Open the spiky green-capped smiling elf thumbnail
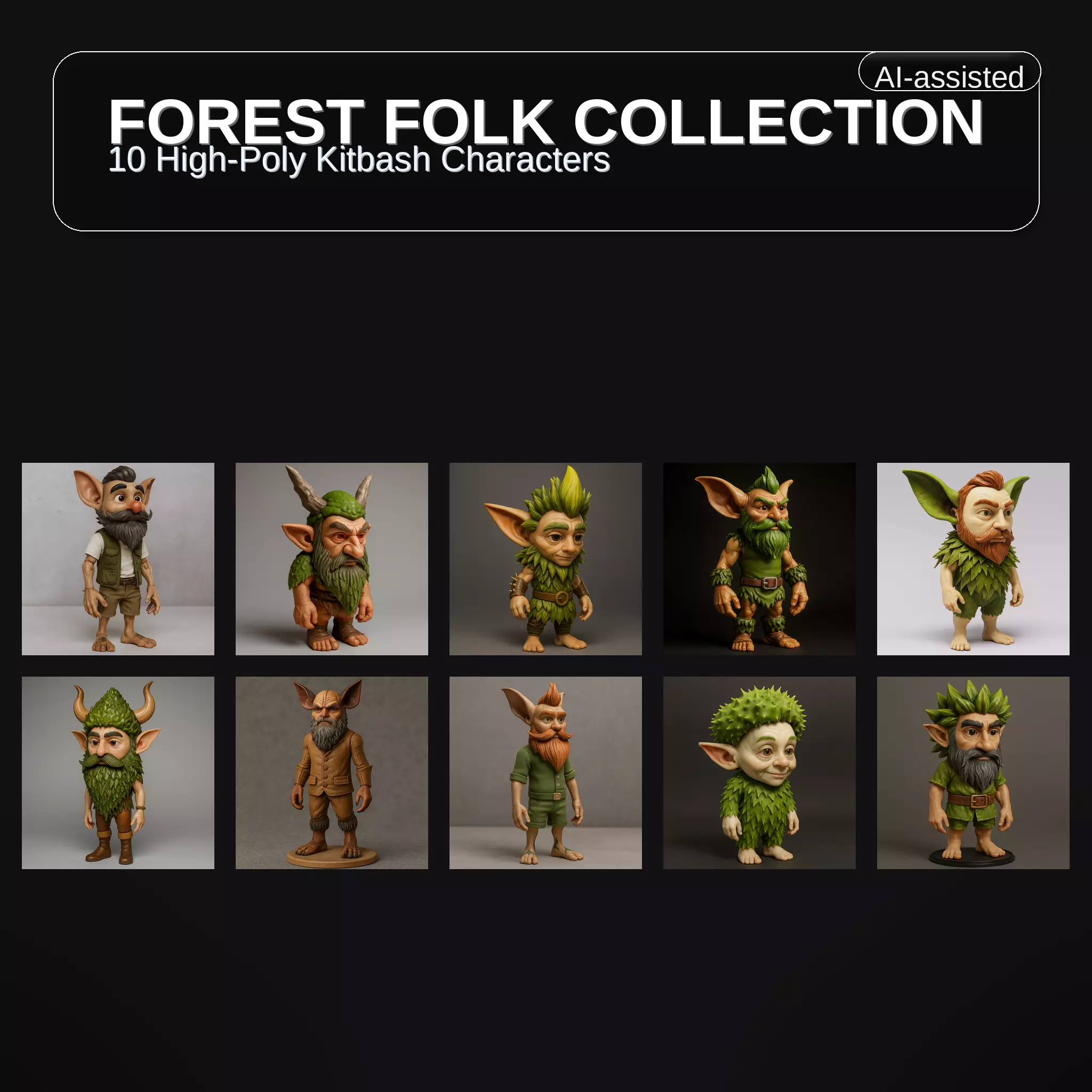Image resolution: width=1092 pixels, height=1092 pixels. [x=759, y=773]
